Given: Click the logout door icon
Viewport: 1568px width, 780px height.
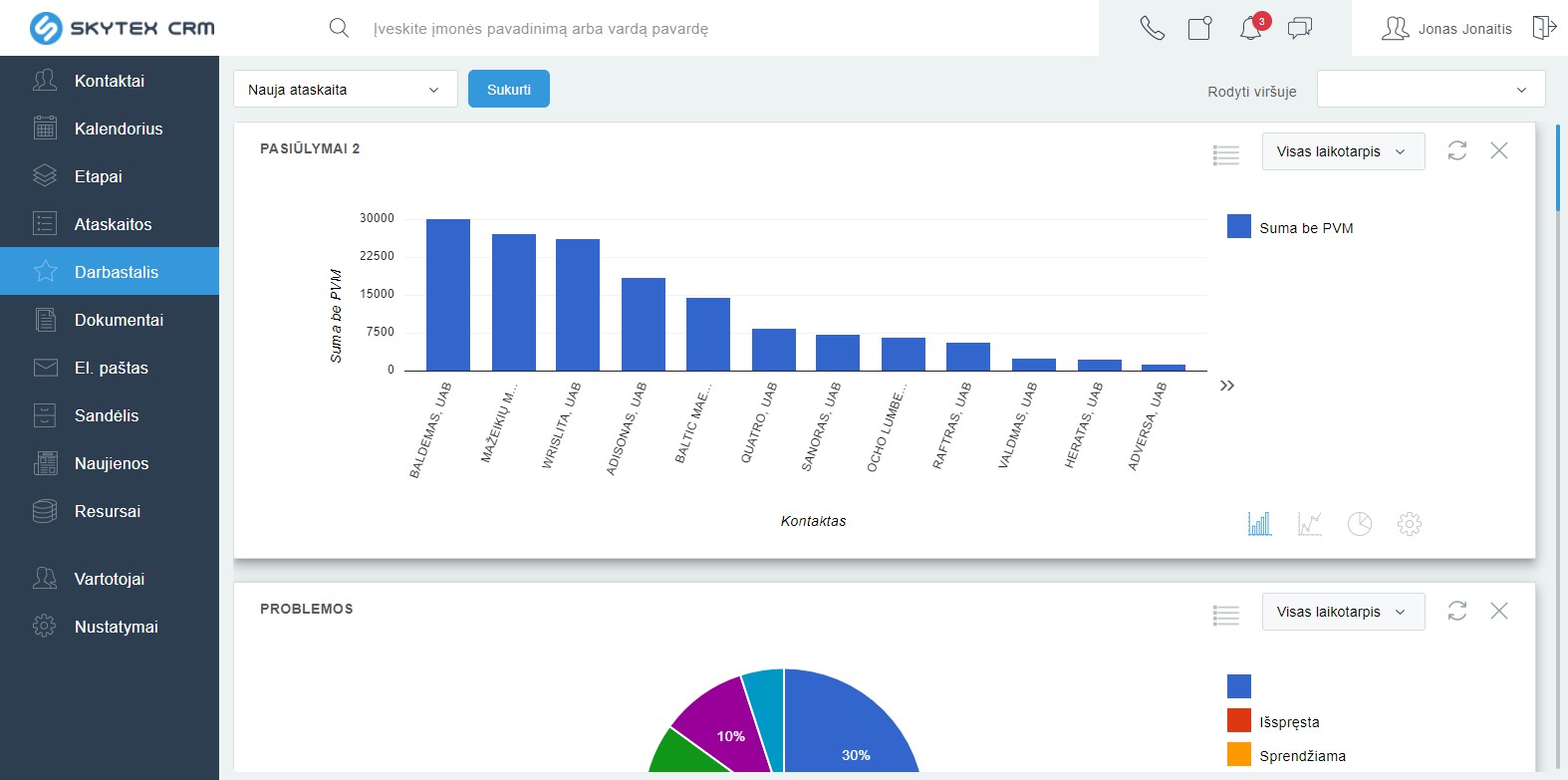Looking at the screenshot, I should (x=1543, y=28).
